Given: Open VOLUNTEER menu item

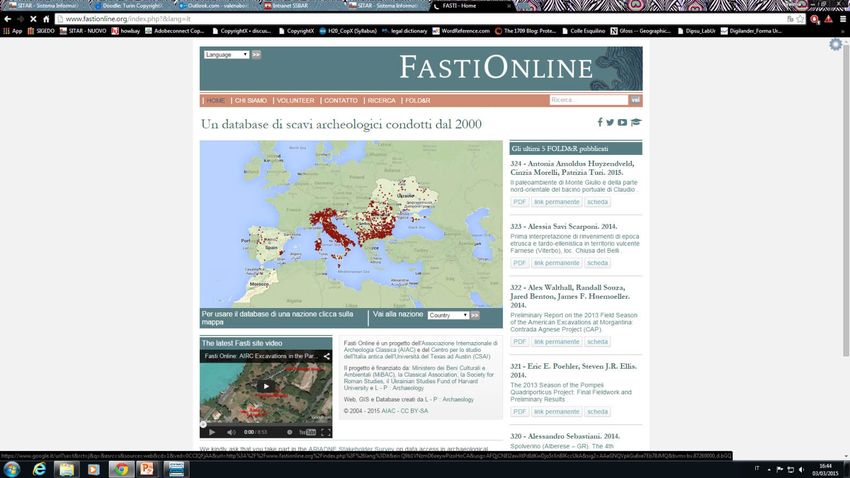Looking at the screenshot, I should [x=295, y=100].
